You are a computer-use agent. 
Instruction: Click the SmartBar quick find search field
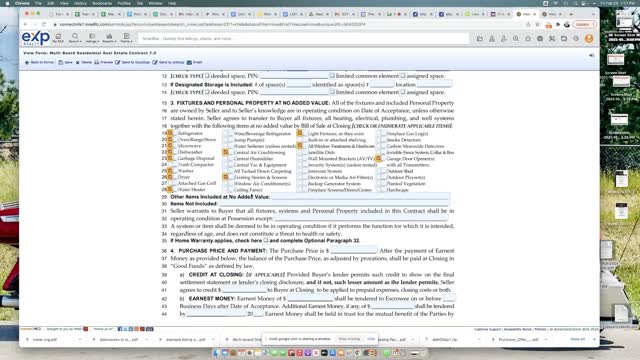pos(303,38)
